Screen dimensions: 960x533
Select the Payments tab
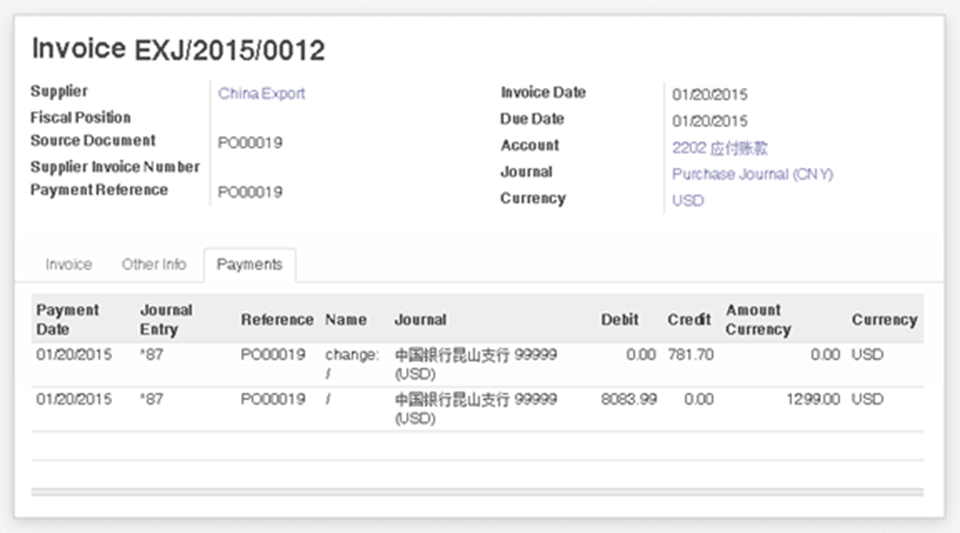[x=250, y=265]
